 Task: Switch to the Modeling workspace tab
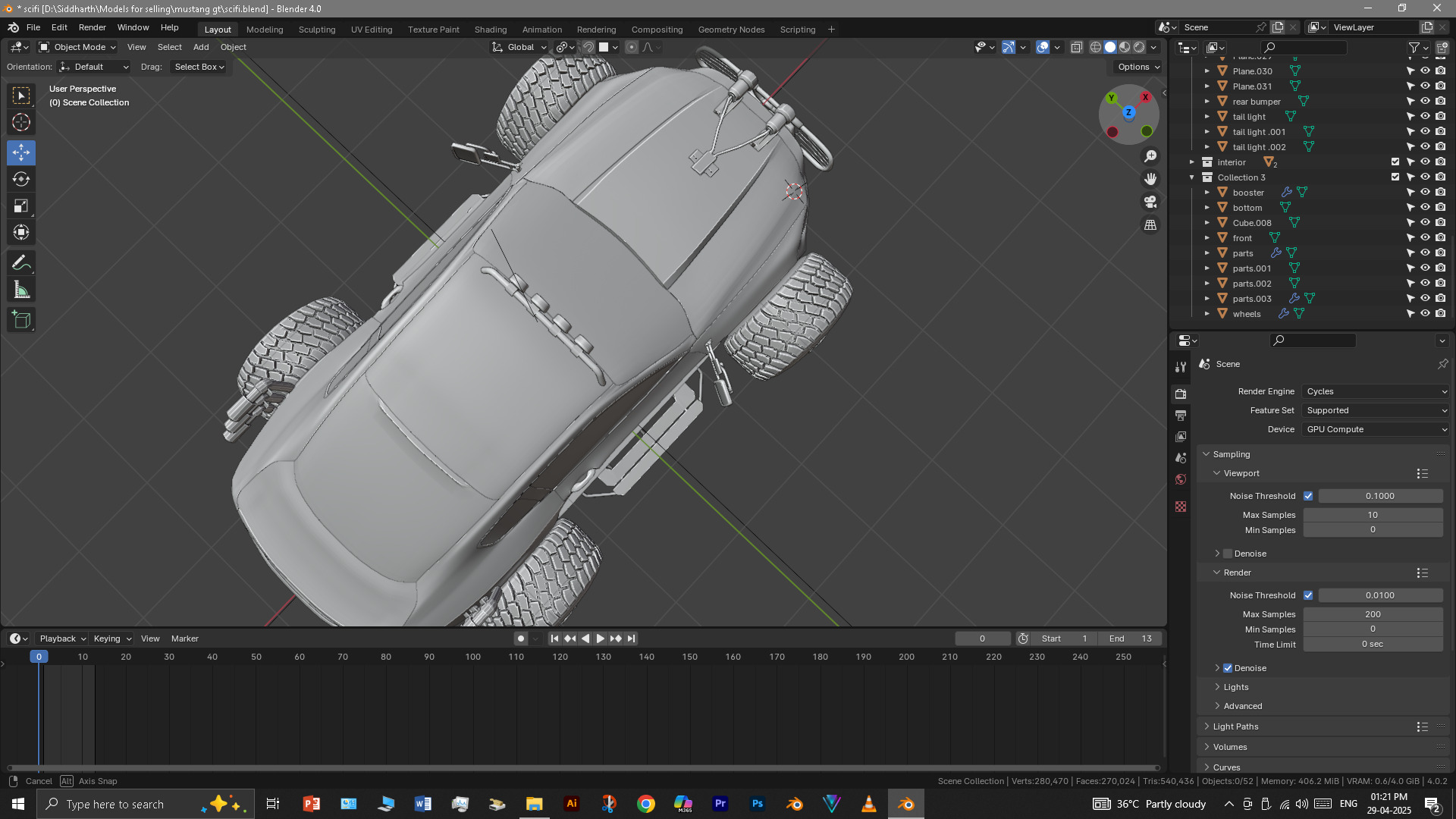pyautogui.click(x=265, y=30)
